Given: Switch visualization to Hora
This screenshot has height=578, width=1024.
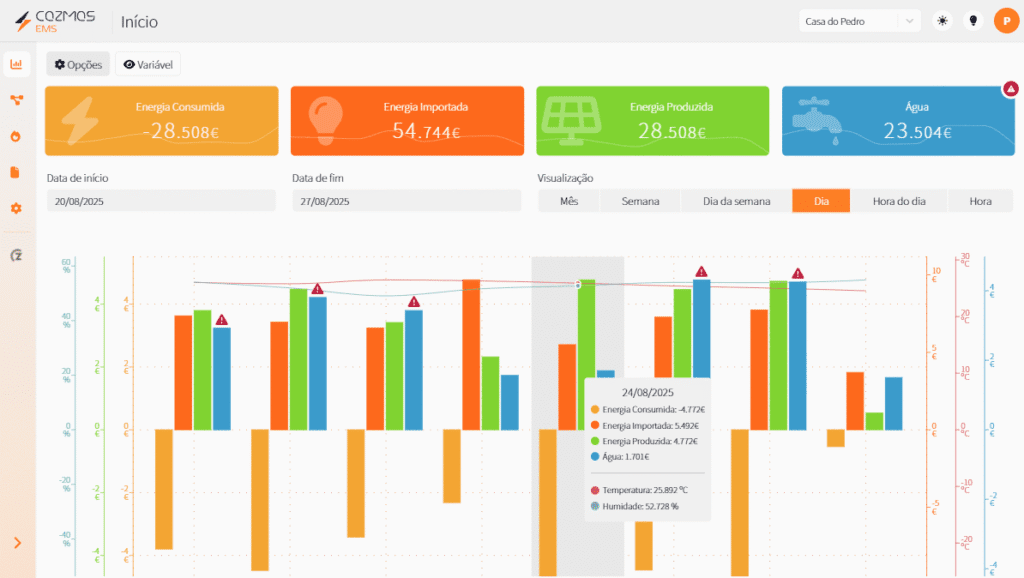Looking at the screenshot, I should pos(980,201).
